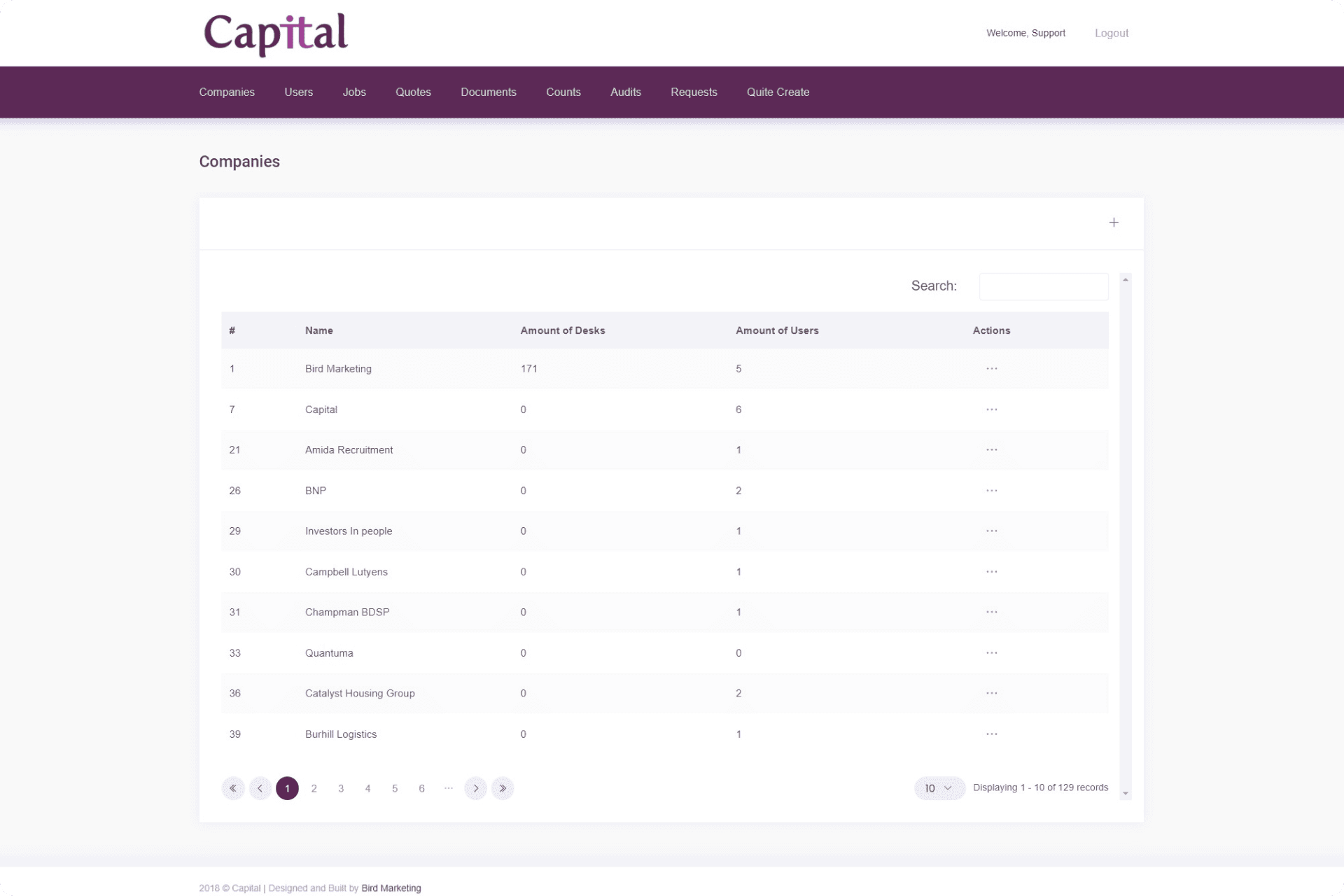Open the actions menu for Bird Marketing

point(991,368)
